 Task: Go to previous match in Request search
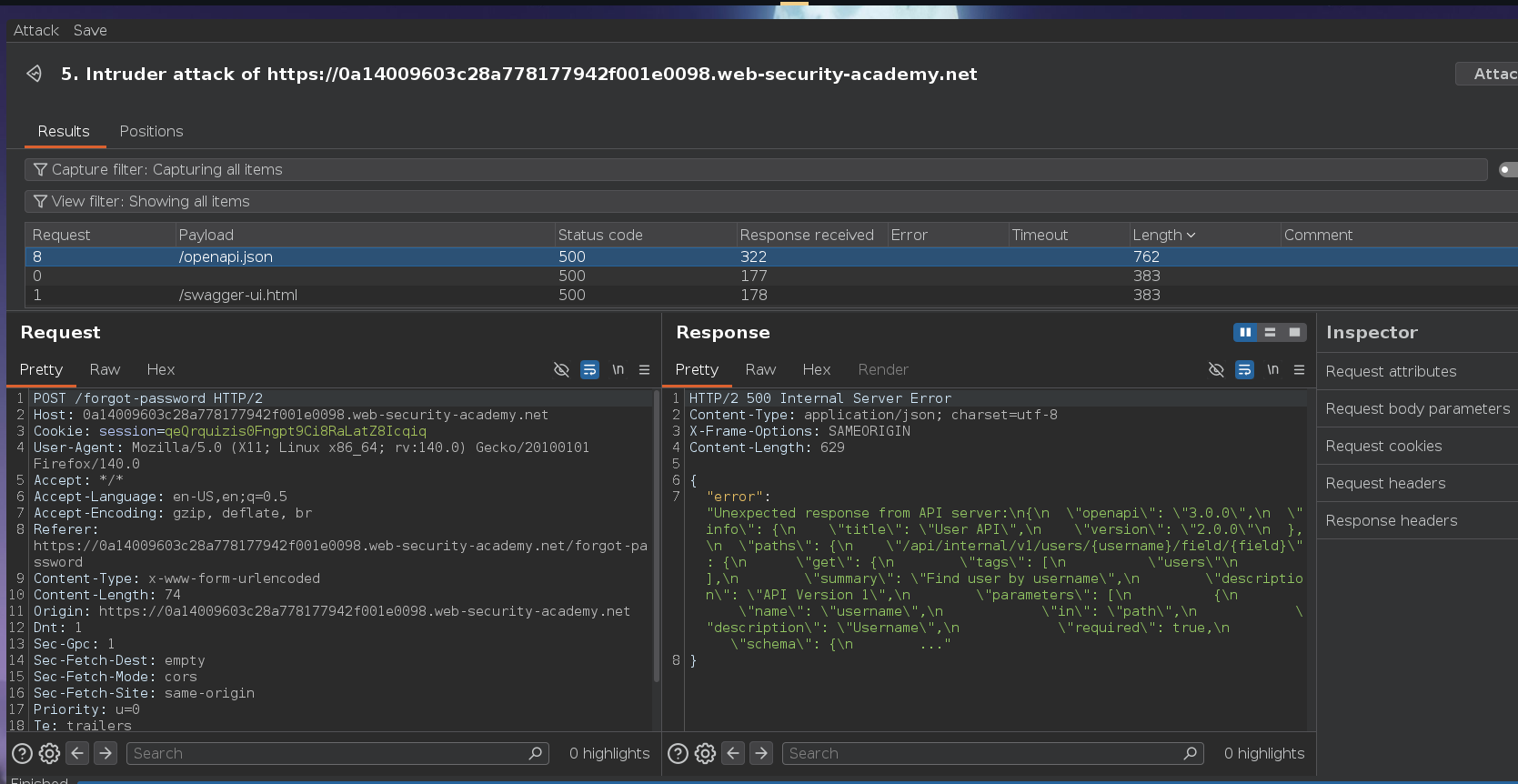coord(77,753)
